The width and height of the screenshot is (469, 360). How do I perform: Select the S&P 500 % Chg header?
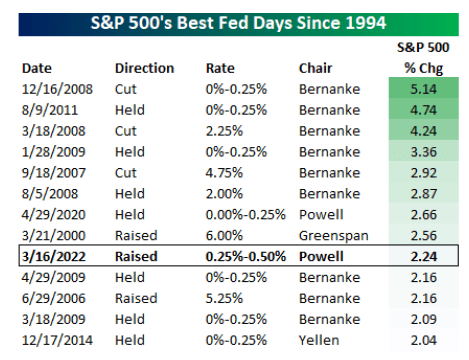pos(423,58)
